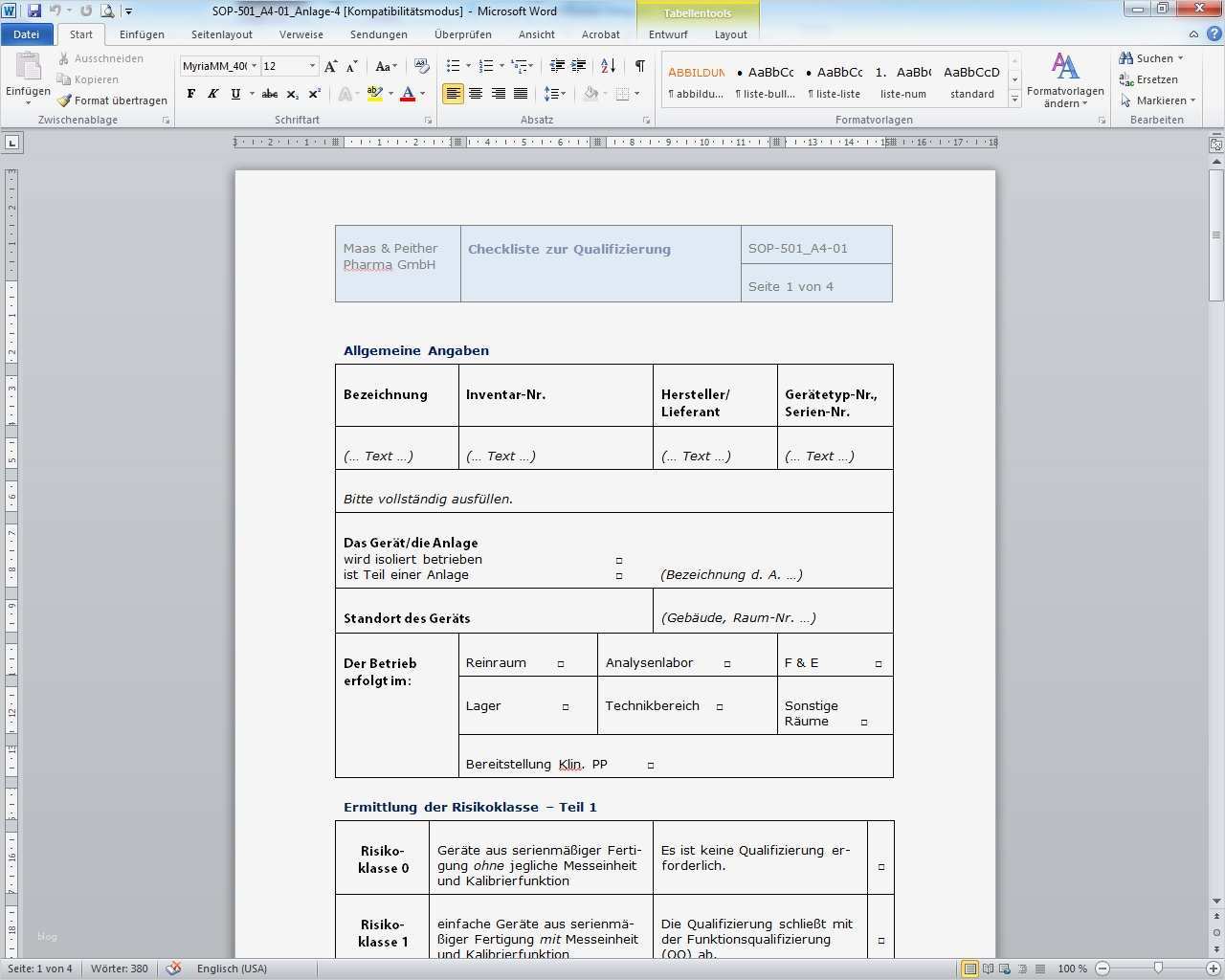Click the Bold formatting icon
Screen dimensions: 1225x980
point(191,94)
